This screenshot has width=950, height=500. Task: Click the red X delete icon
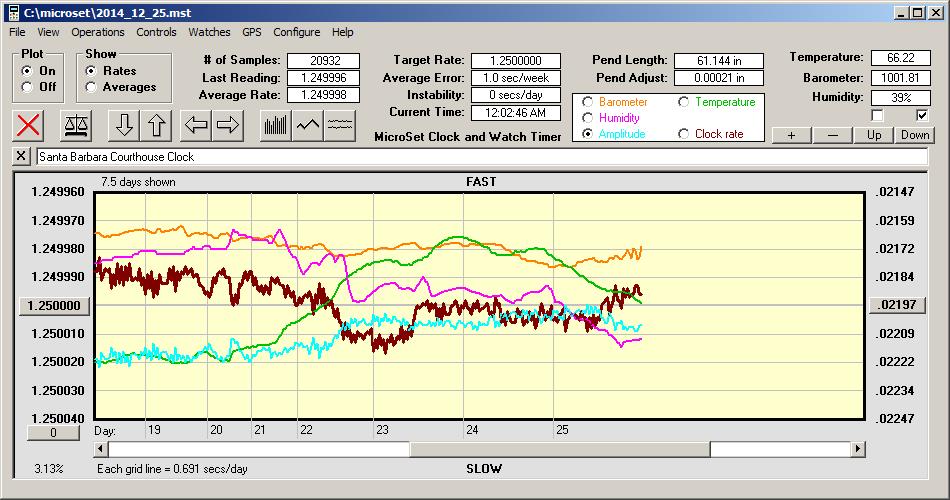29,125
